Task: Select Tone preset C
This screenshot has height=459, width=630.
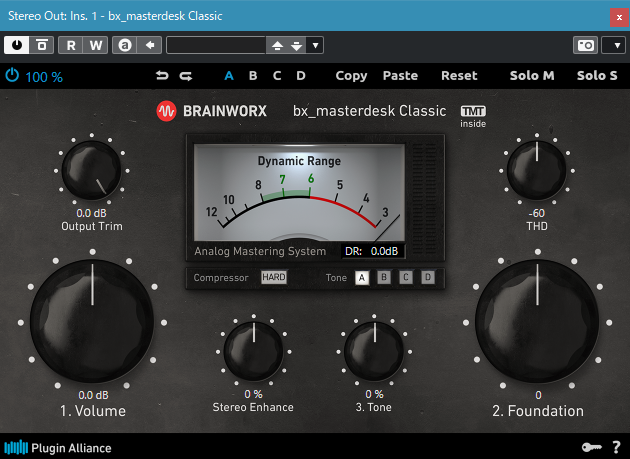Action: coord(406,277)
